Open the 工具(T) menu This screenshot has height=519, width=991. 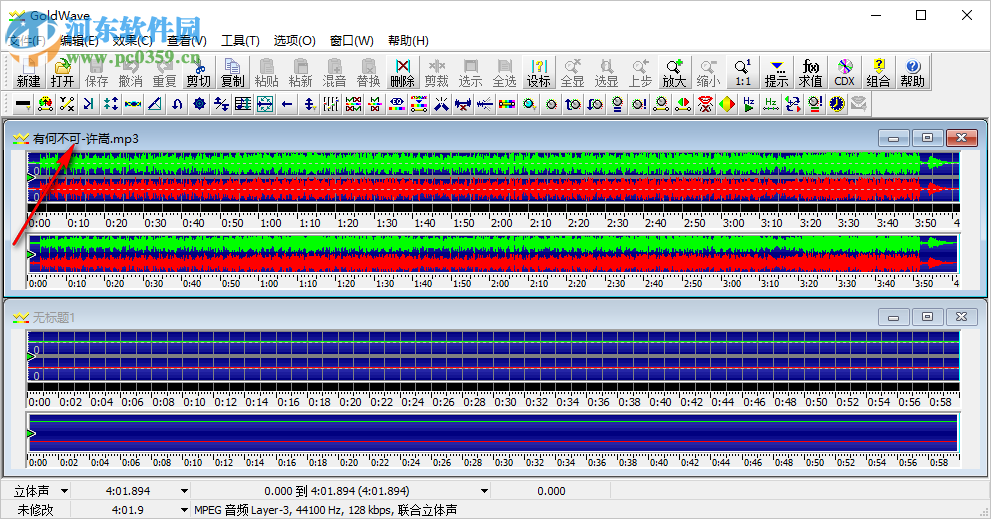click(x=240, y=41)
